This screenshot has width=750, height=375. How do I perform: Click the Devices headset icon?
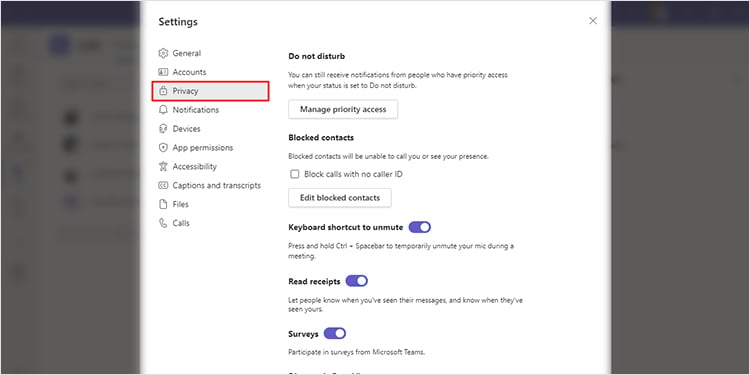pyautogui.click(x=163, y=129)
